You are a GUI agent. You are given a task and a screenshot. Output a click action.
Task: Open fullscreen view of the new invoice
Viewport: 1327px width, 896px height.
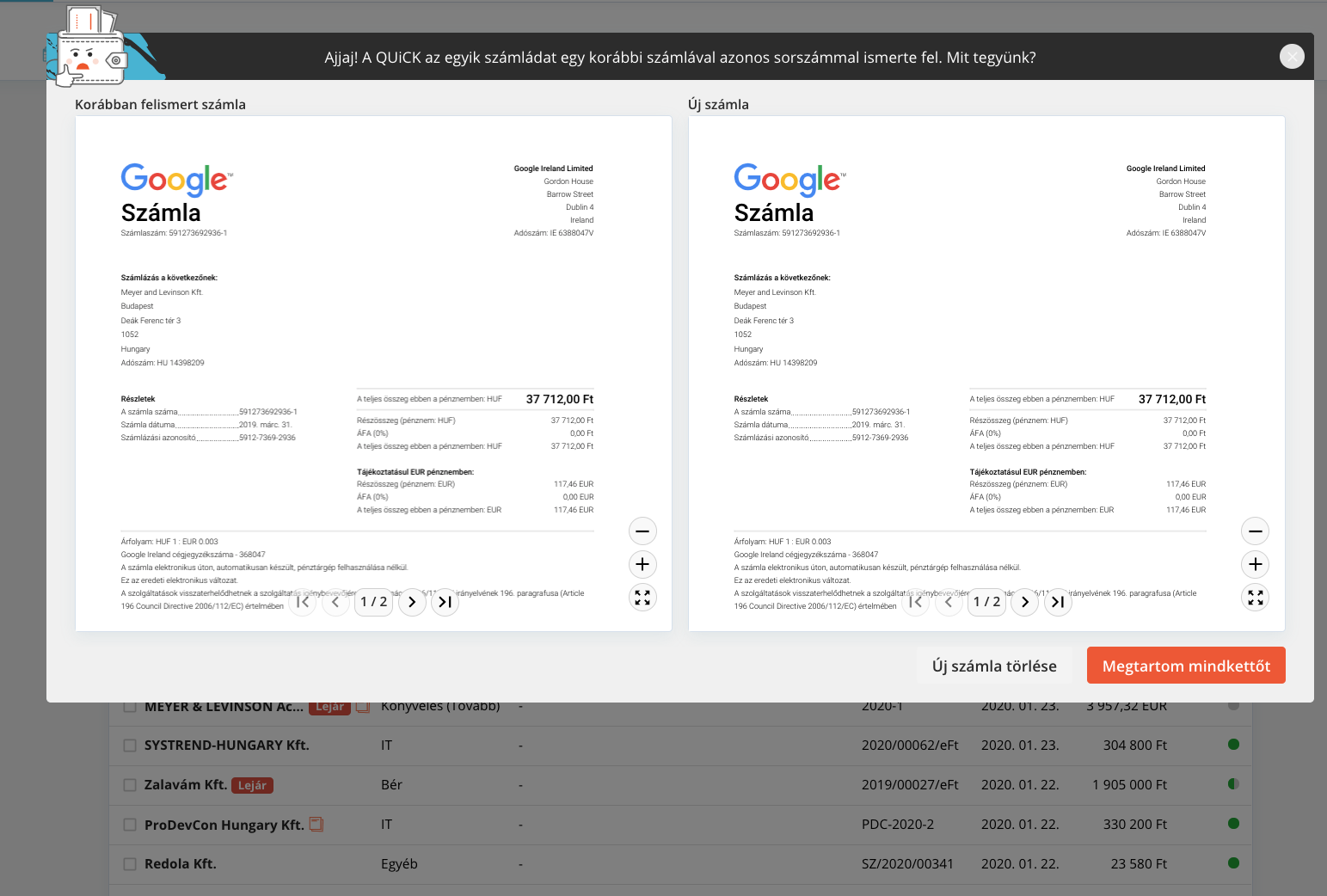[1256, 598]
